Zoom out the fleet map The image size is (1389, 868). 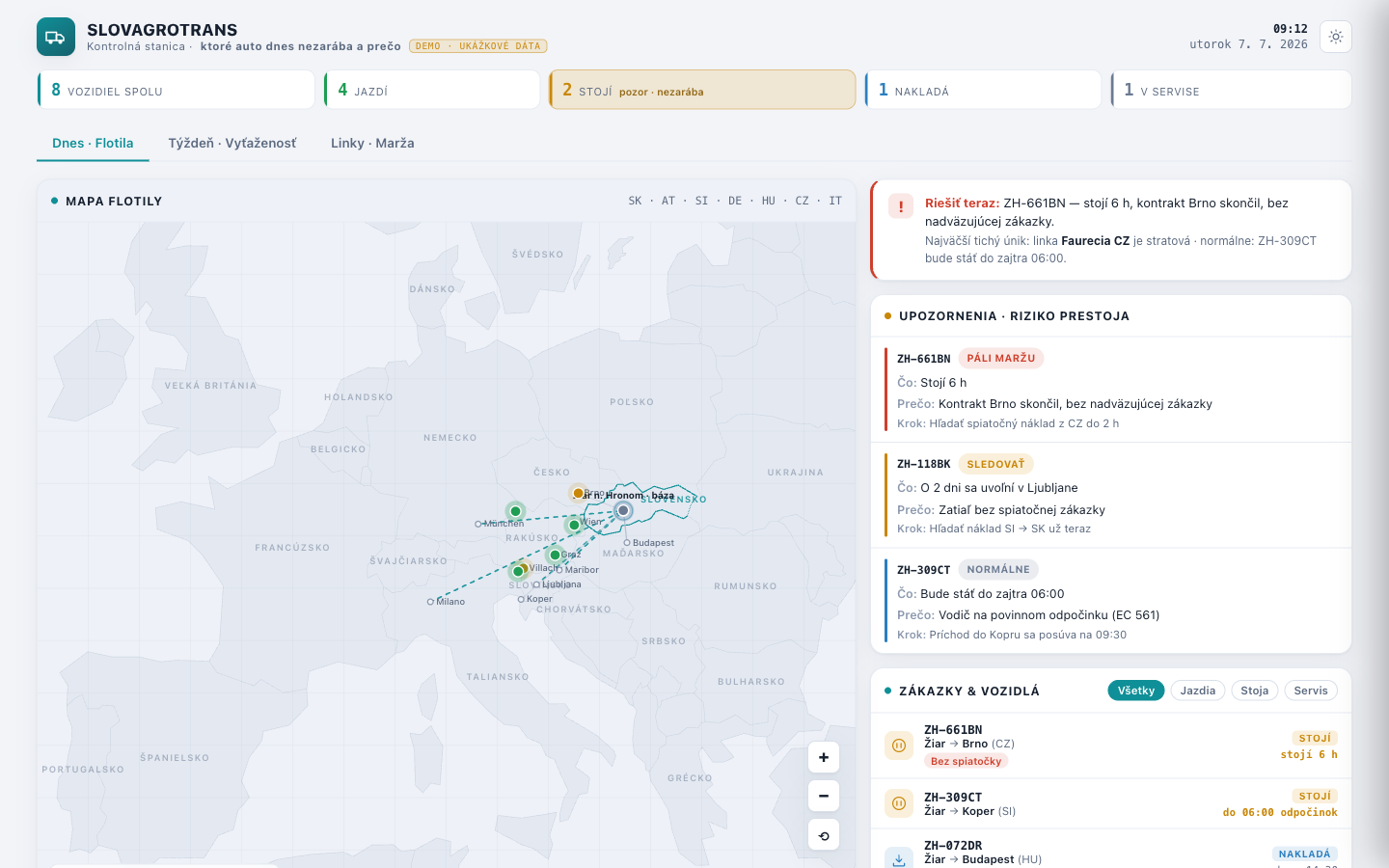click(824, 796)
